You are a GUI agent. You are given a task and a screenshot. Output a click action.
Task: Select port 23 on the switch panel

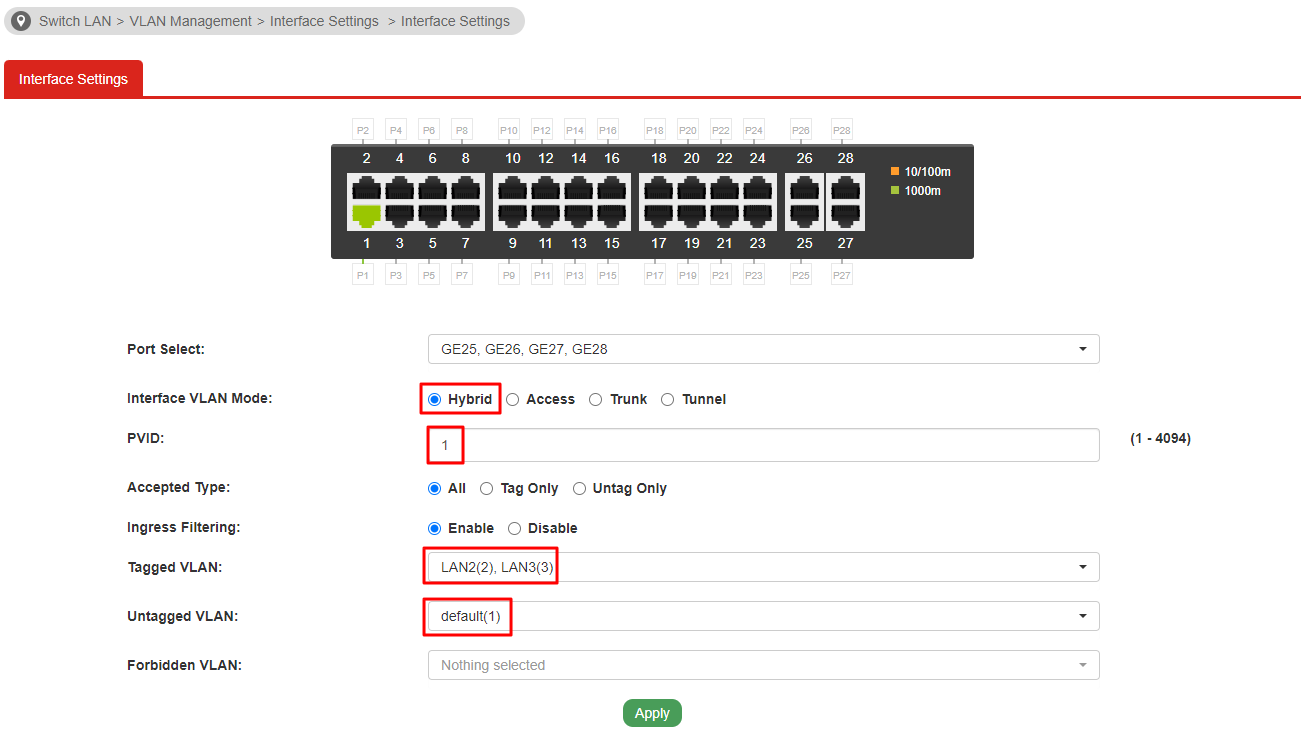tap(757, 214)
